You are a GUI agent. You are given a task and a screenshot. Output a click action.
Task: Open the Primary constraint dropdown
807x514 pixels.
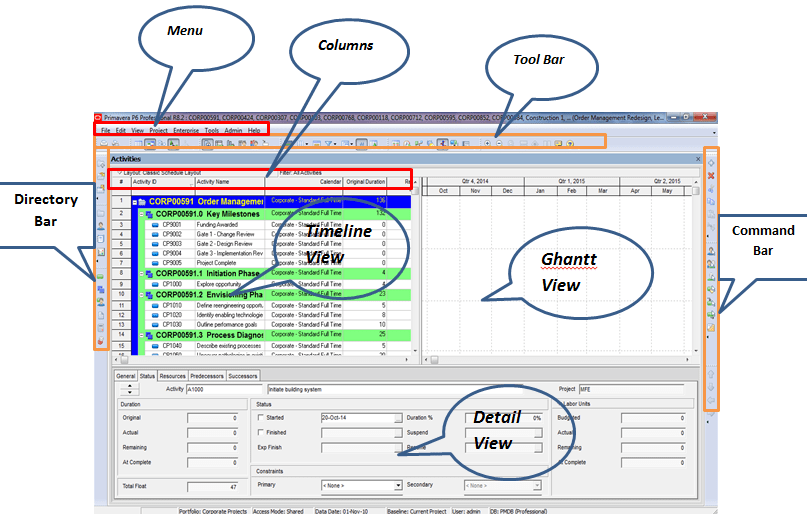tap(398, 485)
